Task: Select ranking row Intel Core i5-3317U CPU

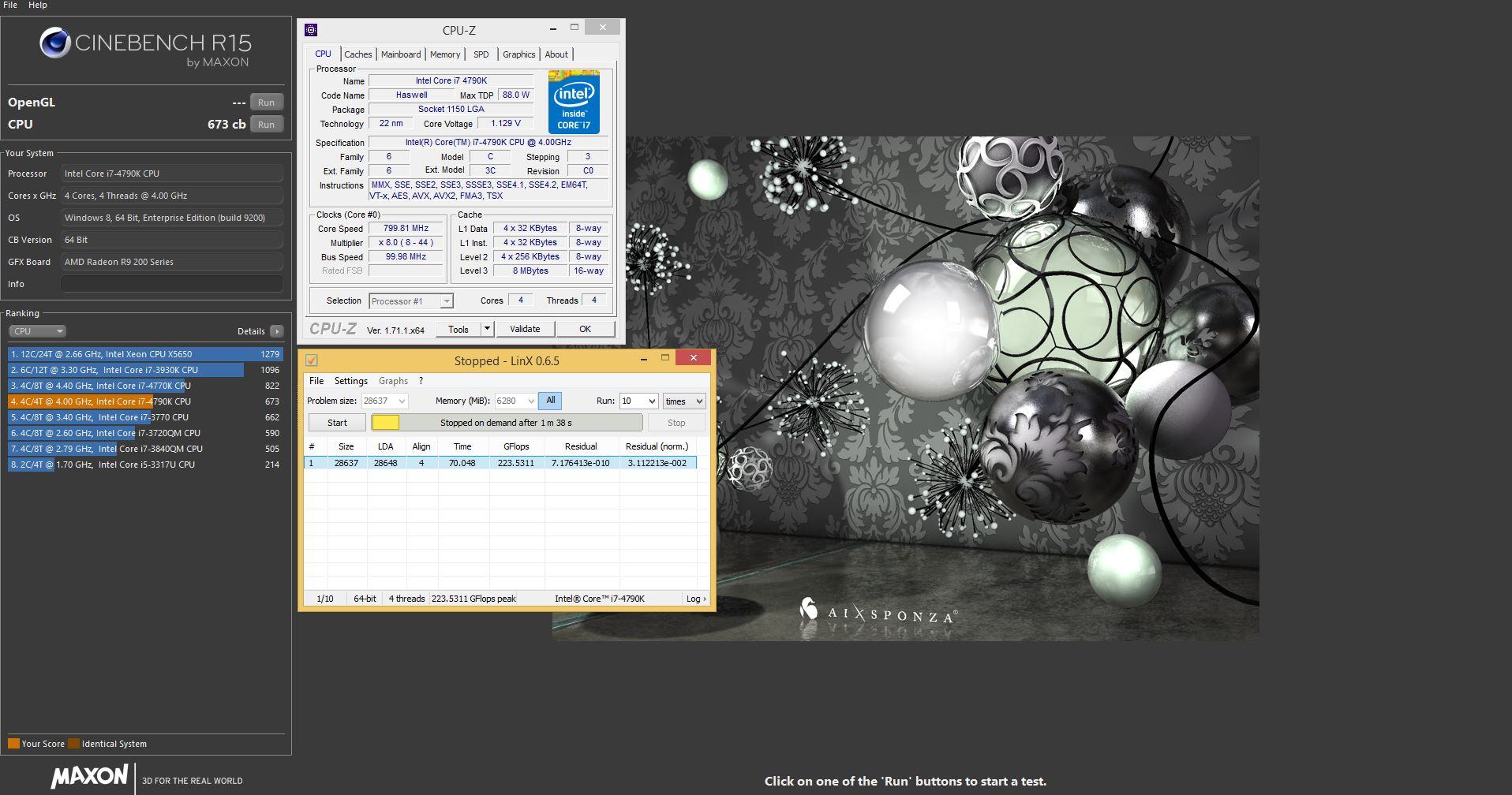Action: point(145,465)
